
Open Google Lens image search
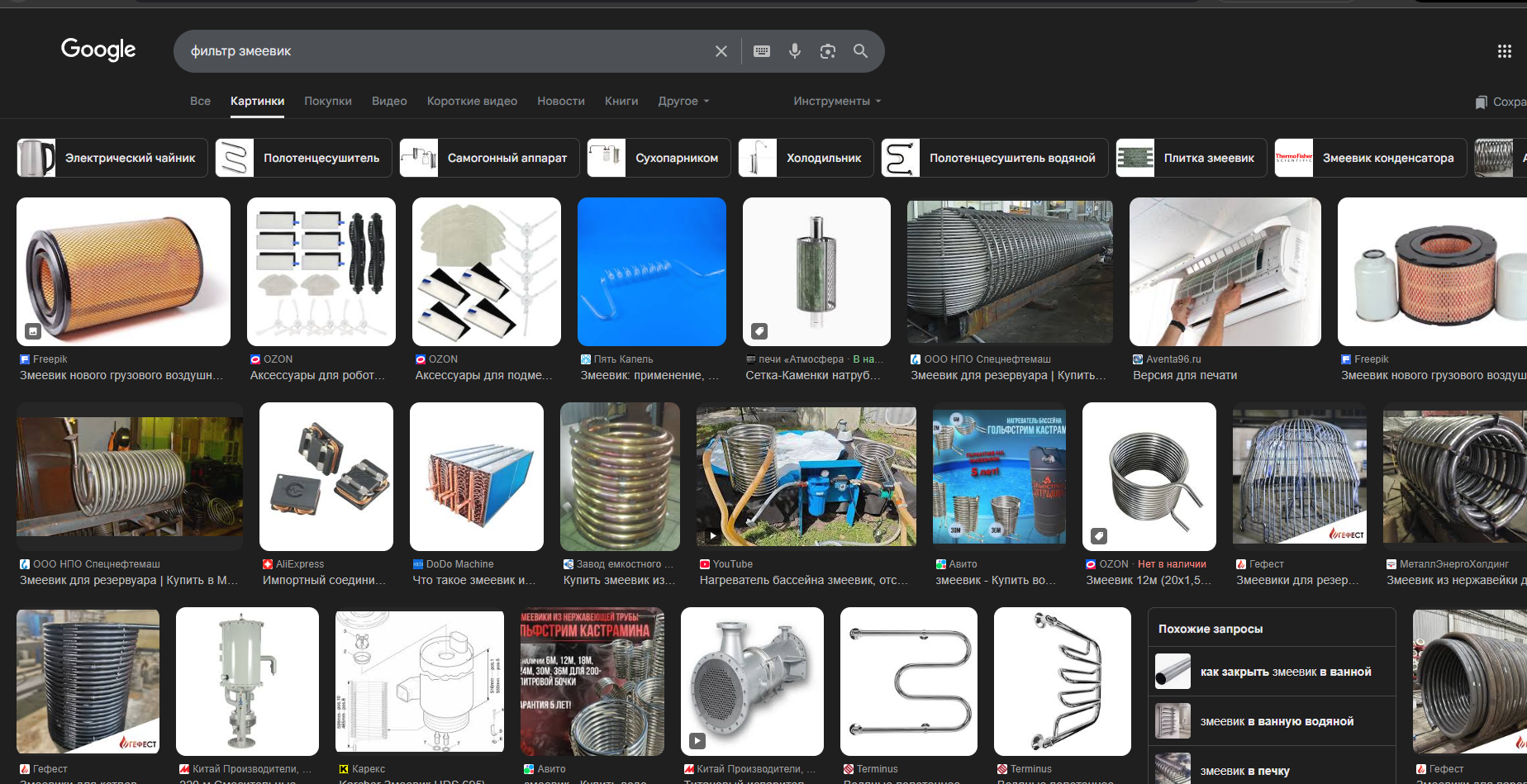click(827, 51)
